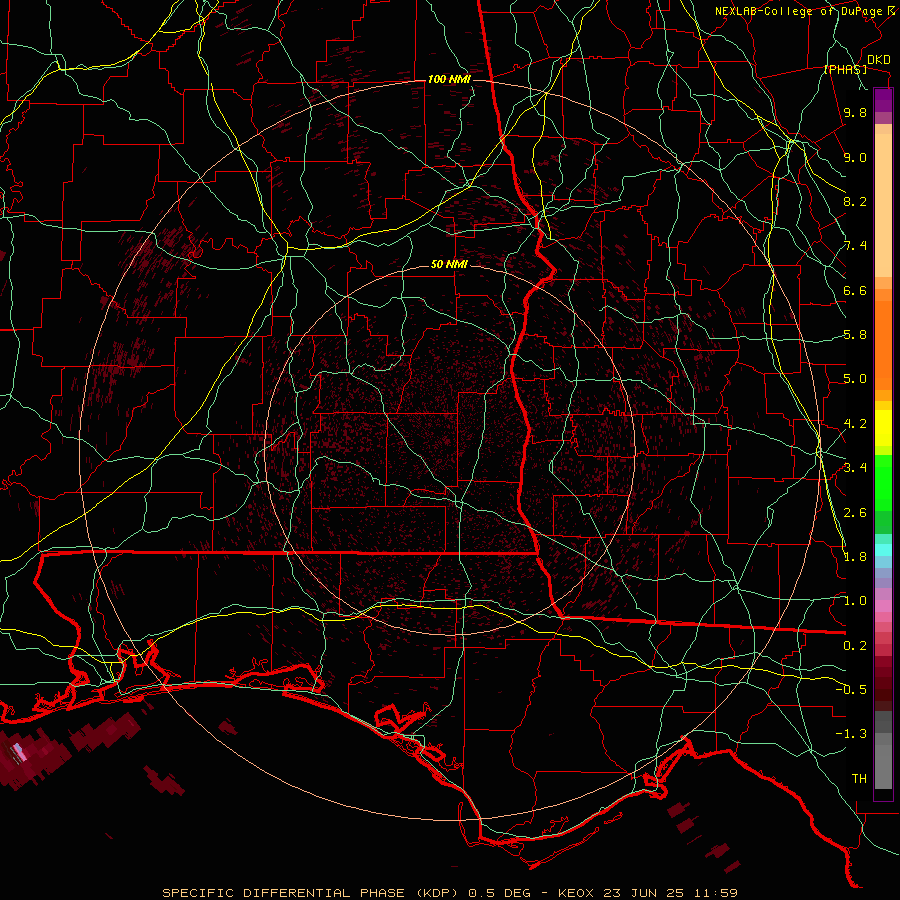
Task: Click the 5.8 value on the scale
Action: pyautogui.click(x=855, y=335)
